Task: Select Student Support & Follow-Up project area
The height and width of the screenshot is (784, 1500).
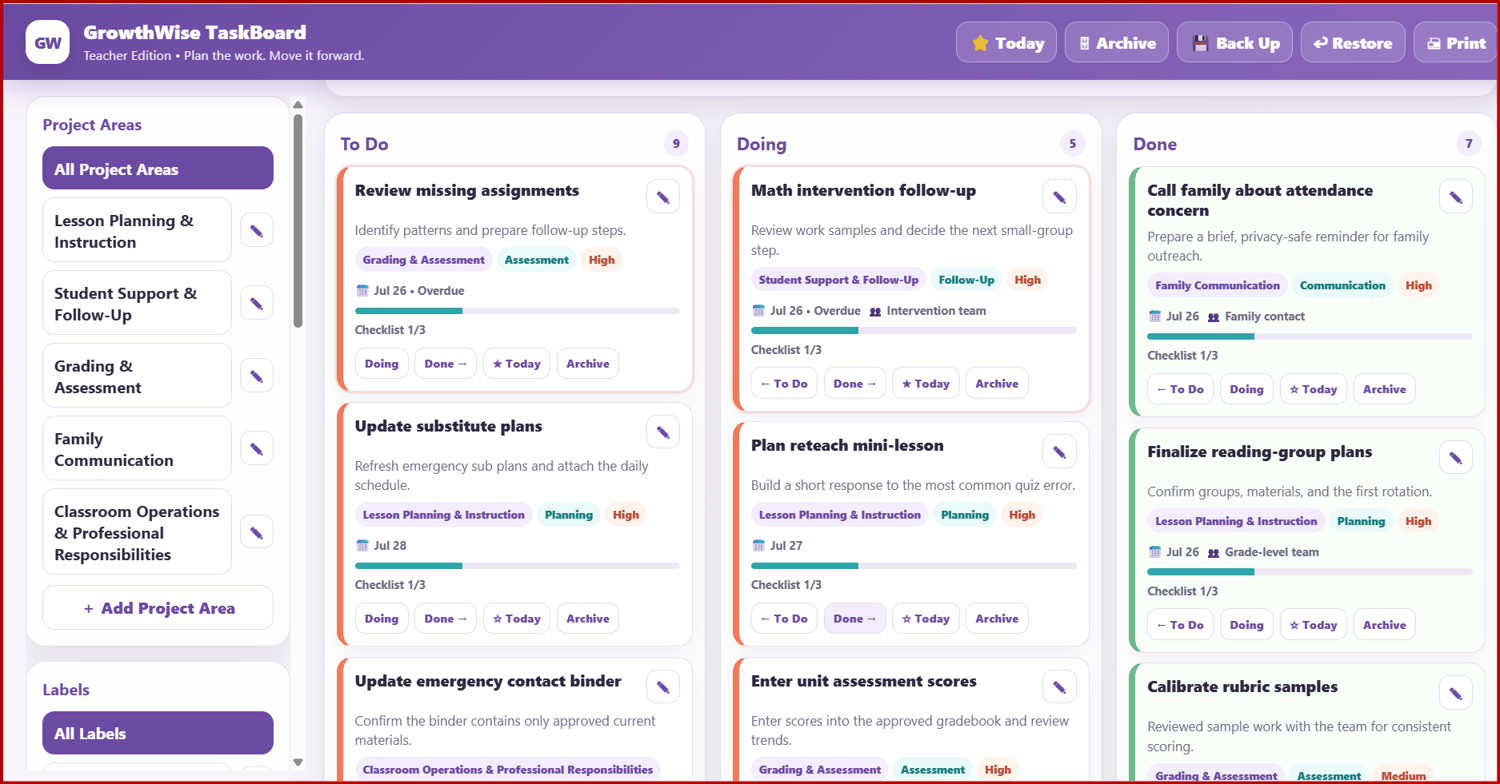Action: point(137,304)
